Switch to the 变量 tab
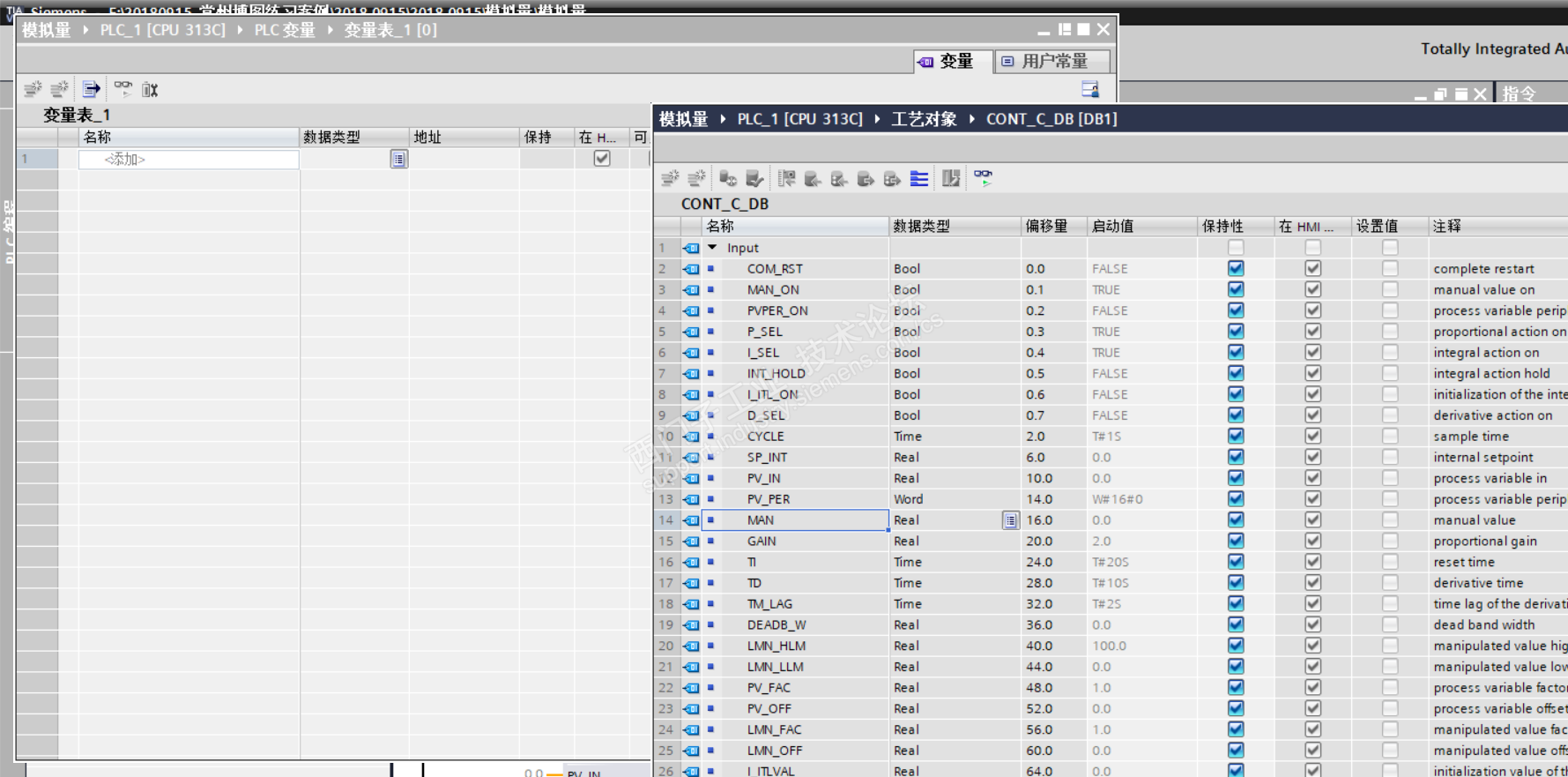The image size is (1568, 777). tap(952, 61)
